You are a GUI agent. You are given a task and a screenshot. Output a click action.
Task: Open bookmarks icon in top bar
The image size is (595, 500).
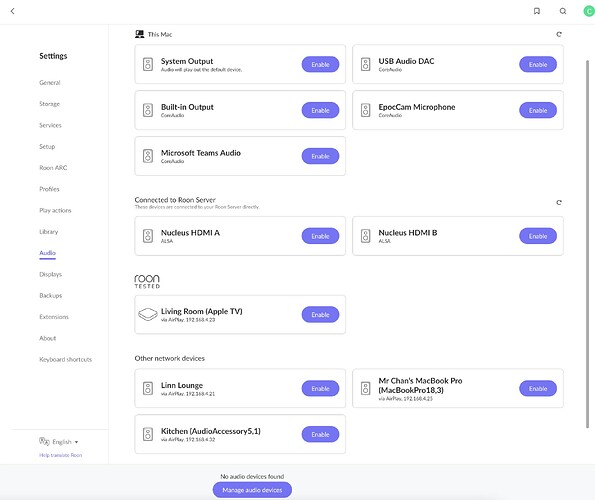click(x=537, y=11)
